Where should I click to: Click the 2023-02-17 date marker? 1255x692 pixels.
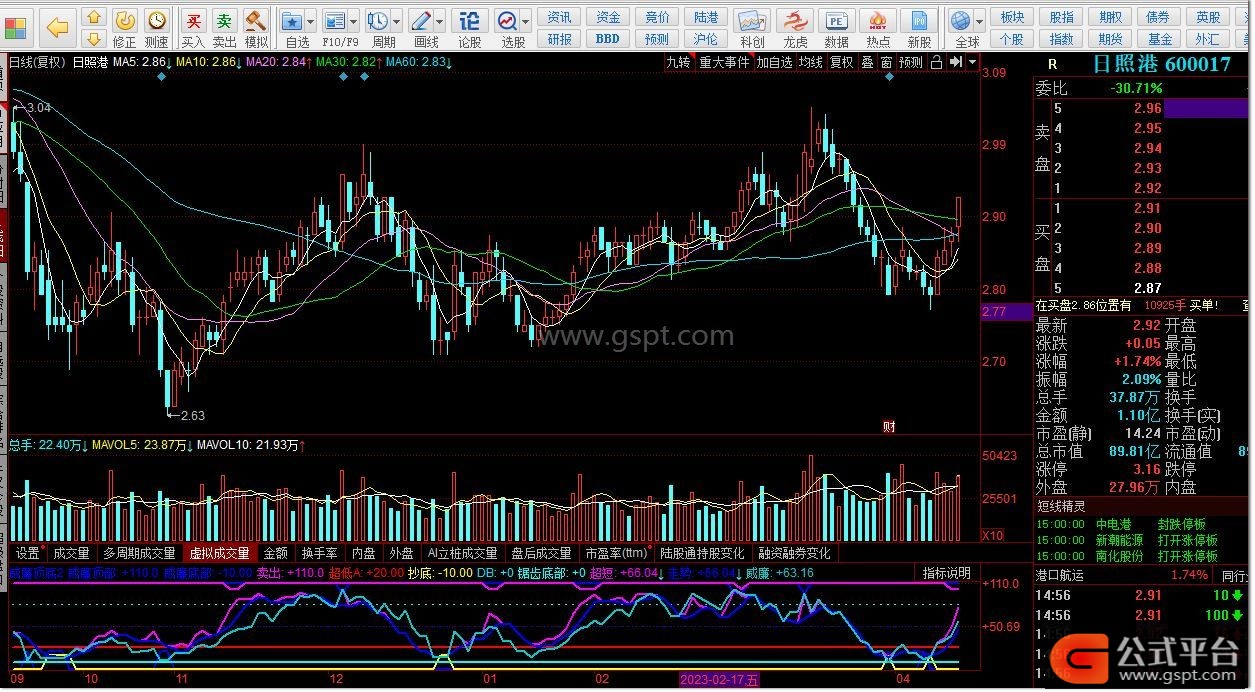[719, 680]
